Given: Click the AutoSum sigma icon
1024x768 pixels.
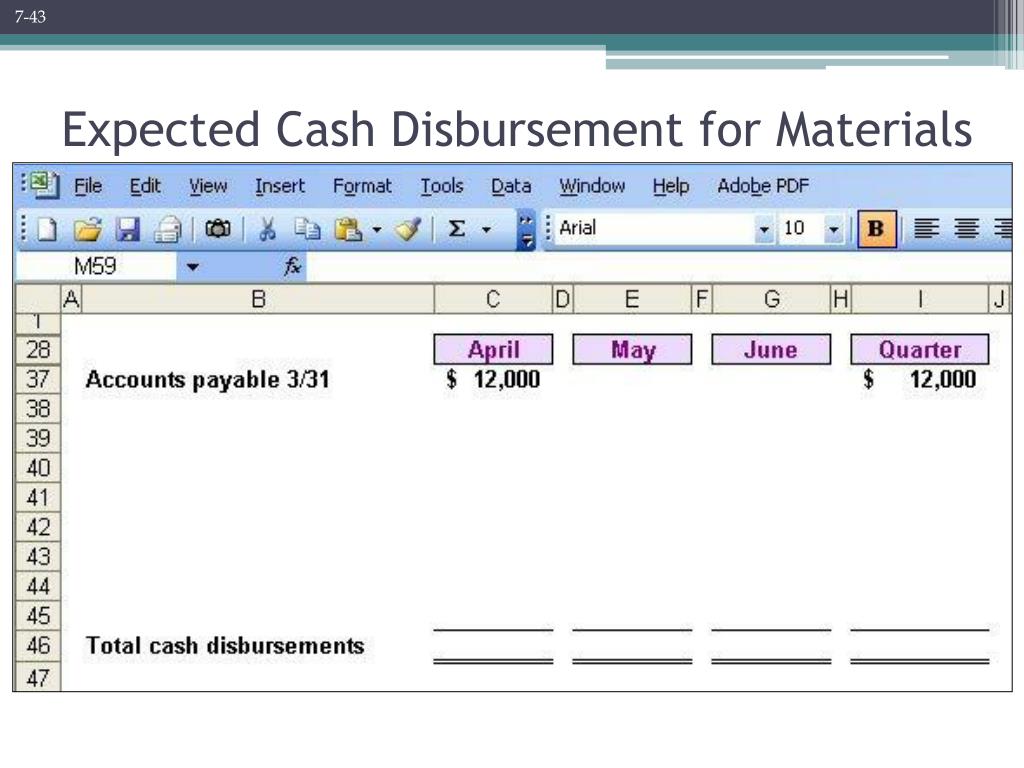Looking at the screenshot, I should point(456,229).
